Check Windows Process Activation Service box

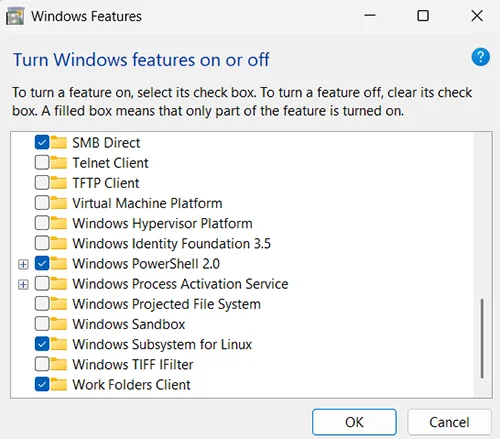click(42, 283)
